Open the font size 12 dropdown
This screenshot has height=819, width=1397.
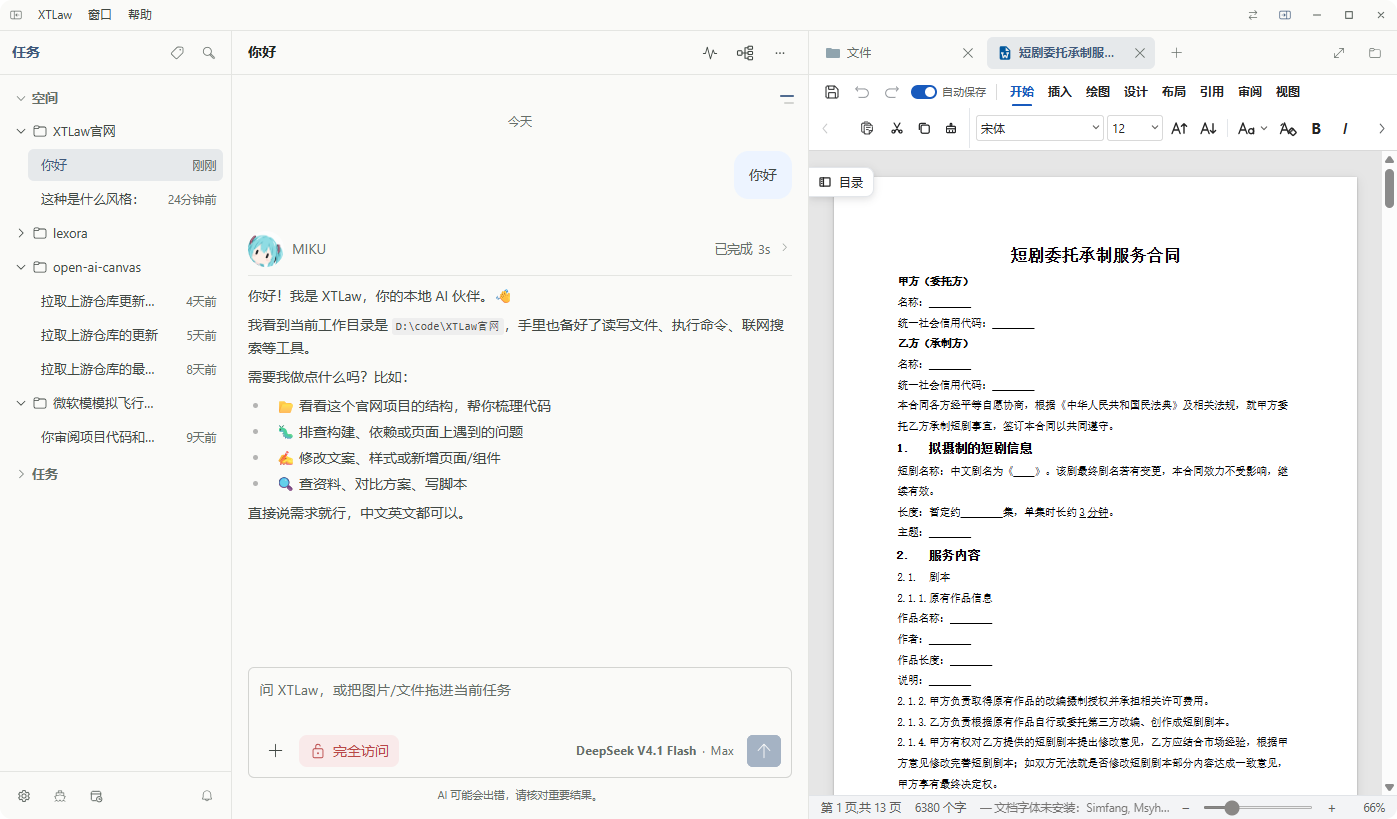tap(1135, 128)
